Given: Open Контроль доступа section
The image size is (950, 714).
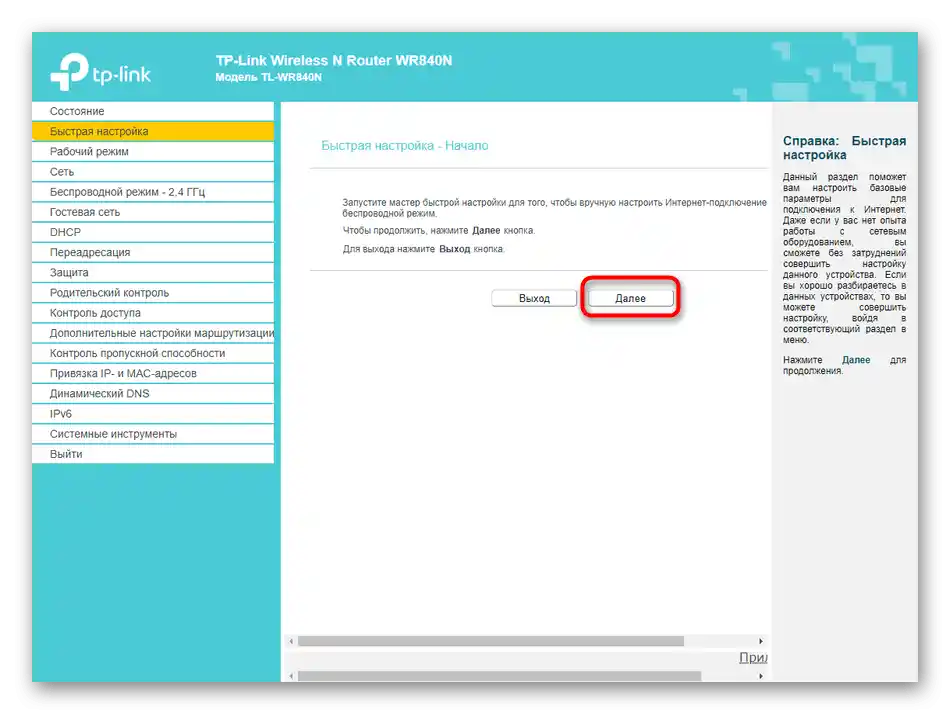Looking at the screenshot, I should [153, 313].
